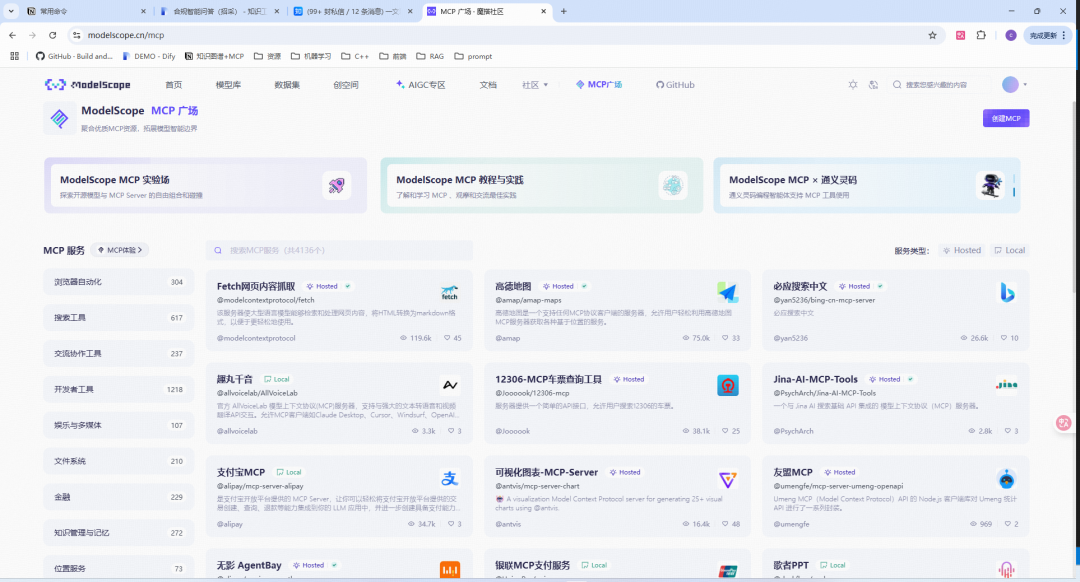1080x582 pixels.
Task: Click the heart icon on 高德地图 card
Action: tap(725, 338)
